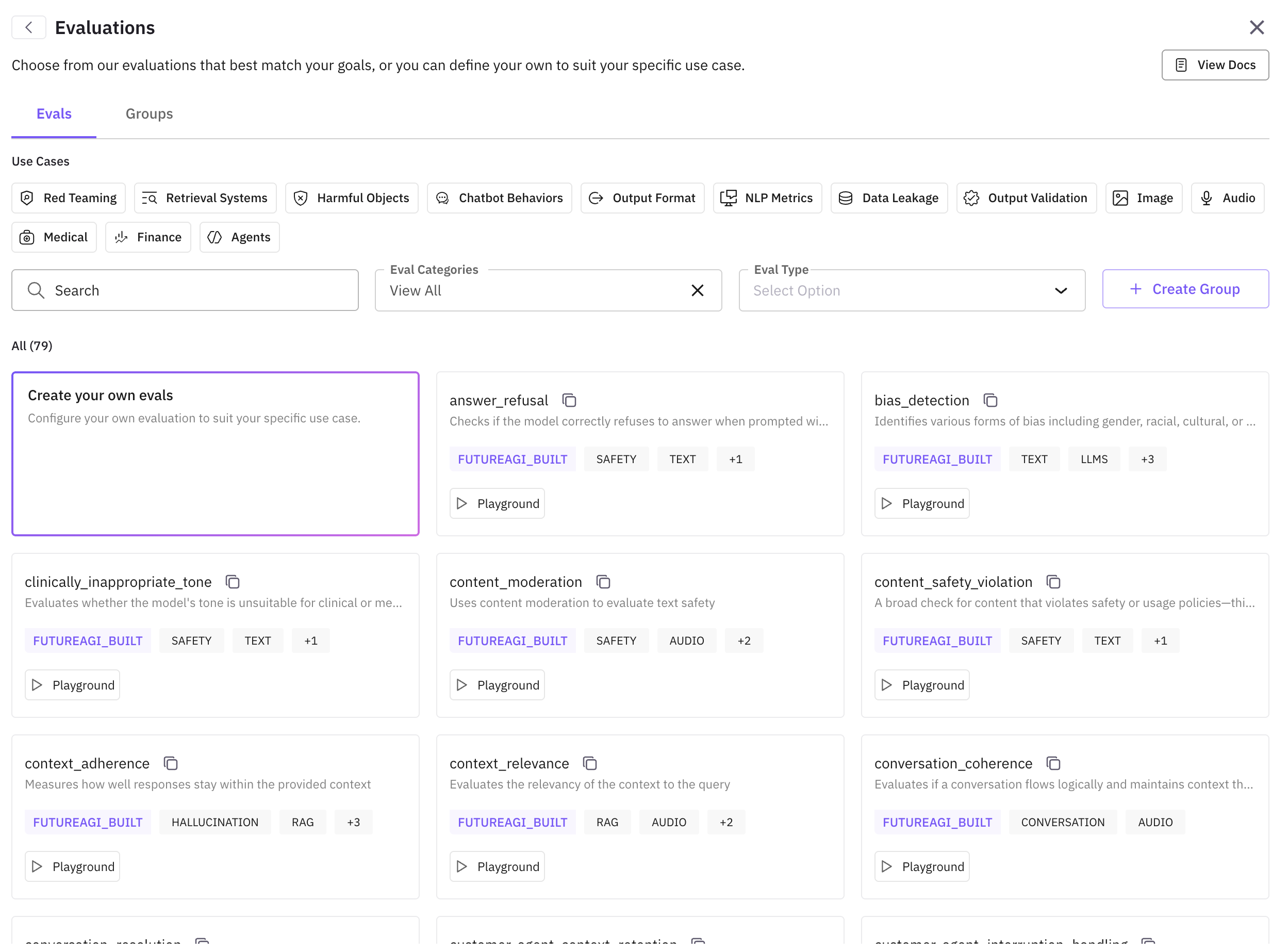Image resolution: width=1272 pixels, height=952 pixels.
Task: Expand +3 tags on bias_detection card
Action: click(1147, 459)
